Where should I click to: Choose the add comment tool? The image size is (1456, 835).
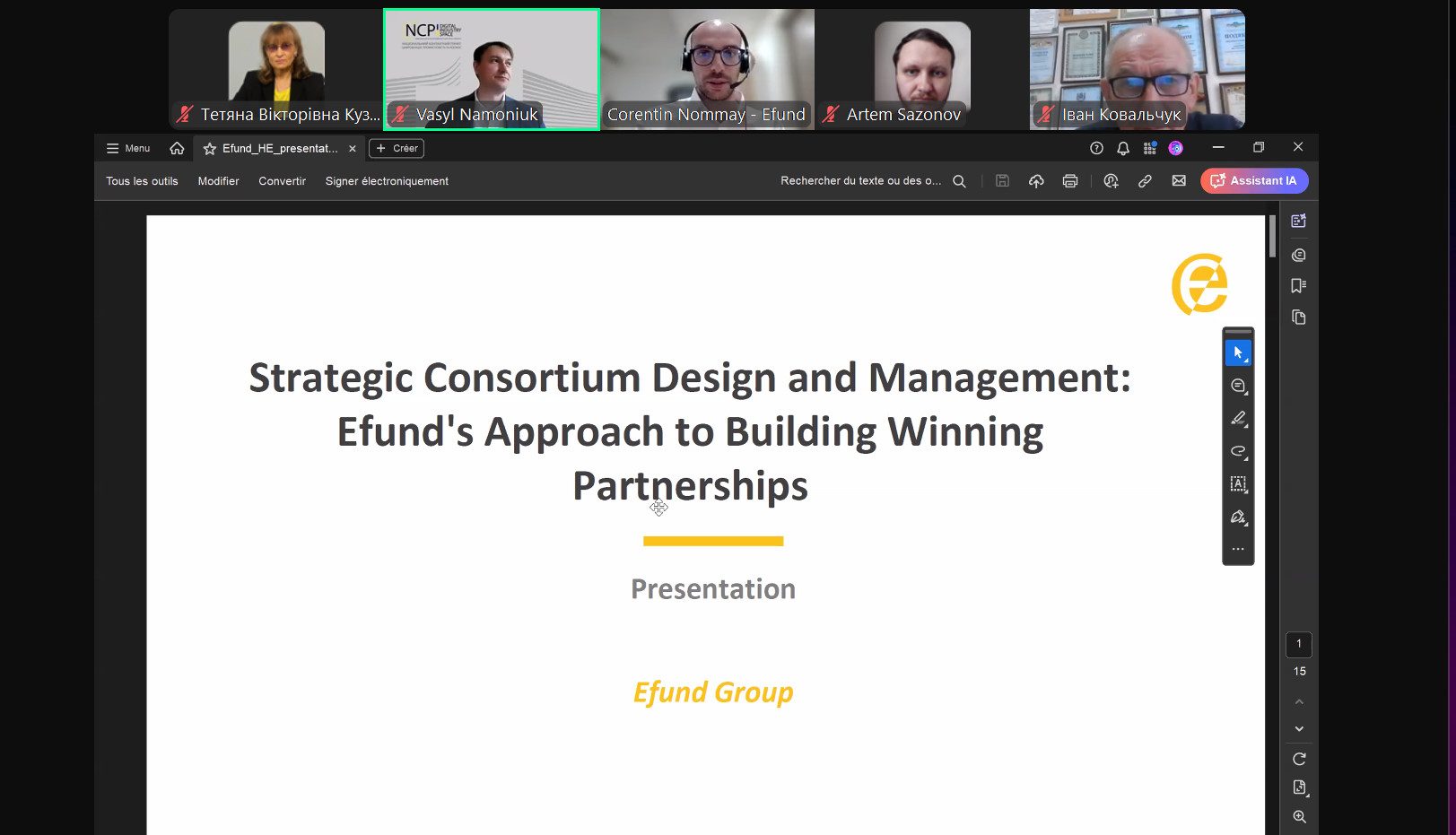click(x=1238, y=386)
